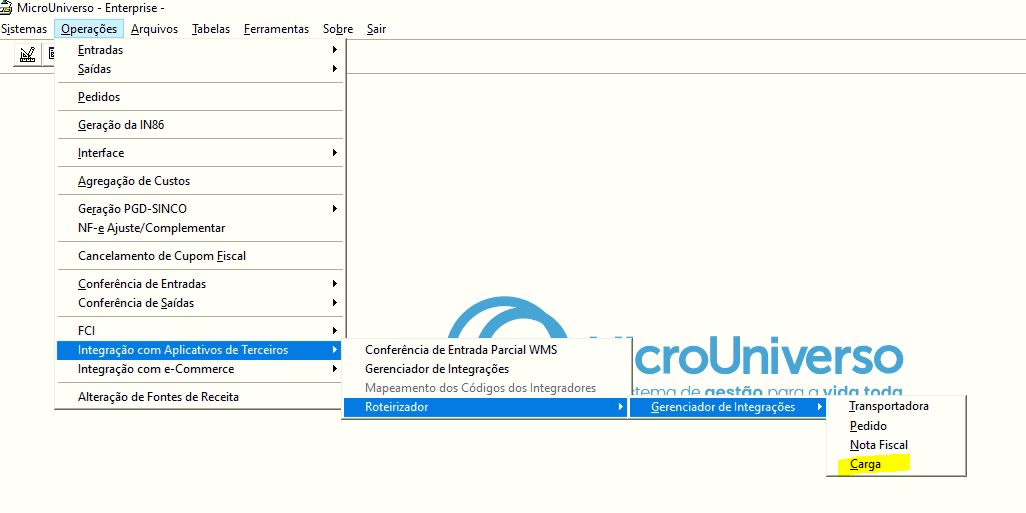Close the open Operações menu
Image resolution: width=1026 pixels, height=513 pixels.
89,29
